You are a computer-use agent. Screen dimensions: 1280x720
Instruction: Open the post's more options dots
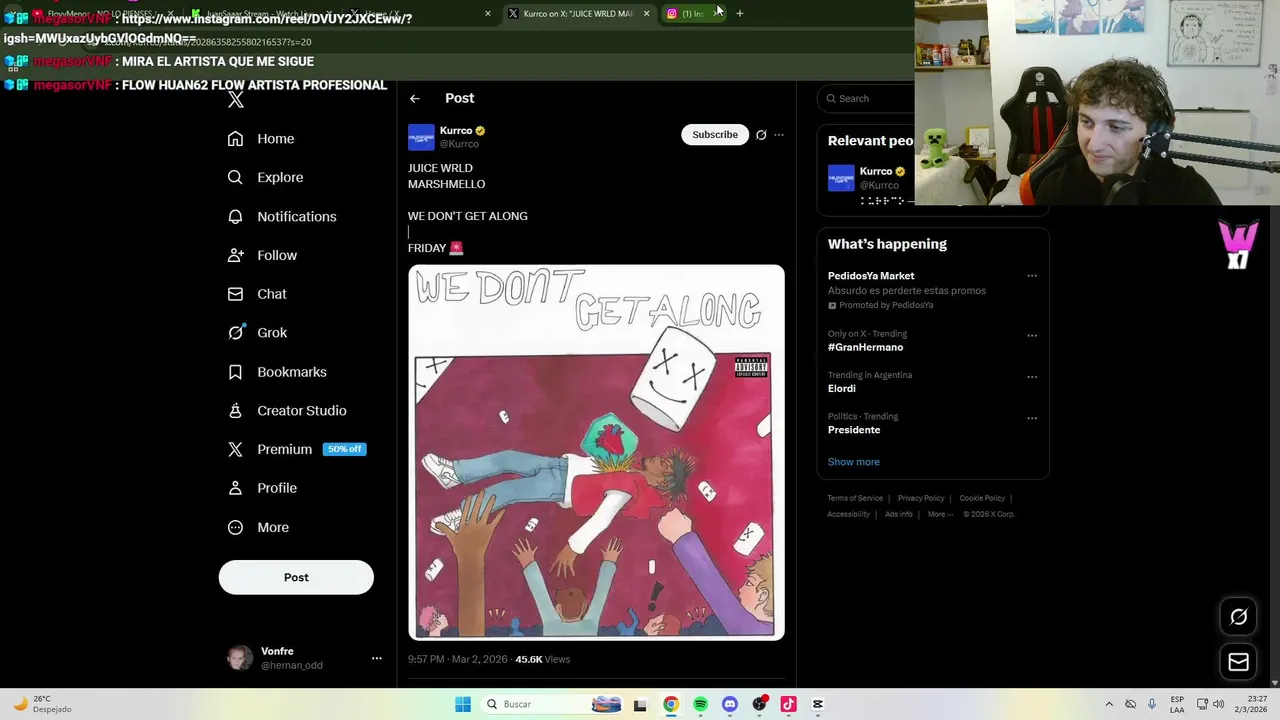(779, 134)
